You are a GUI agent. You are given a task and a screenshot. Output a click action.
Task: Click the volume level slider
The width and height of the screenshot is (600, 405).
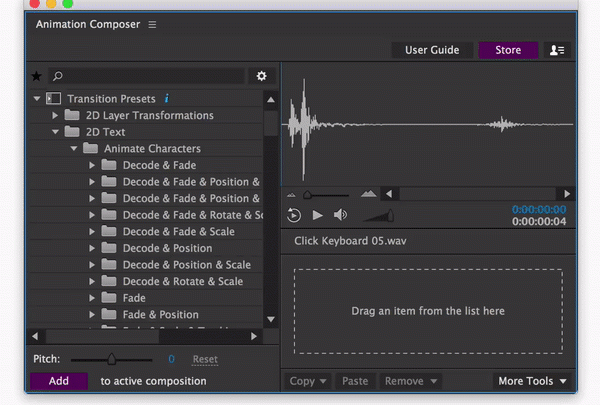(379, 216)
